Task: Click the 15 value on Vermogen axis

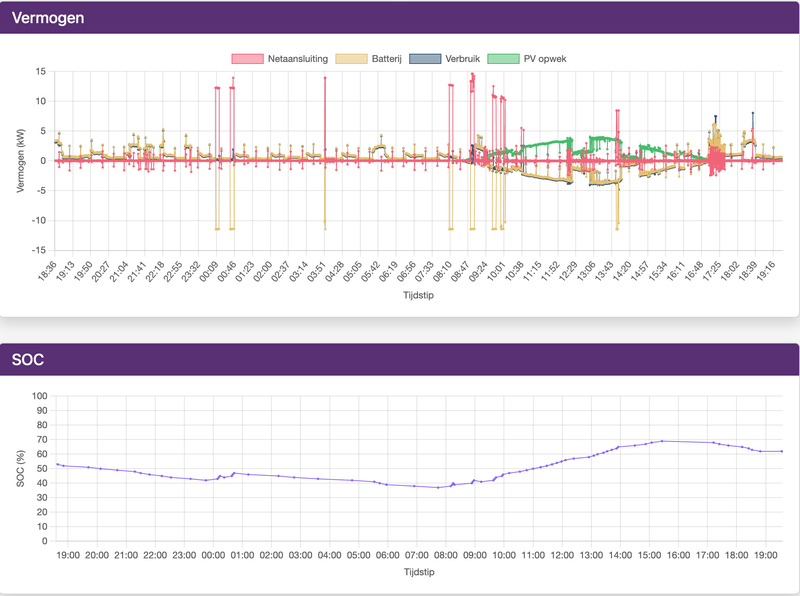Action: (40, 71)
